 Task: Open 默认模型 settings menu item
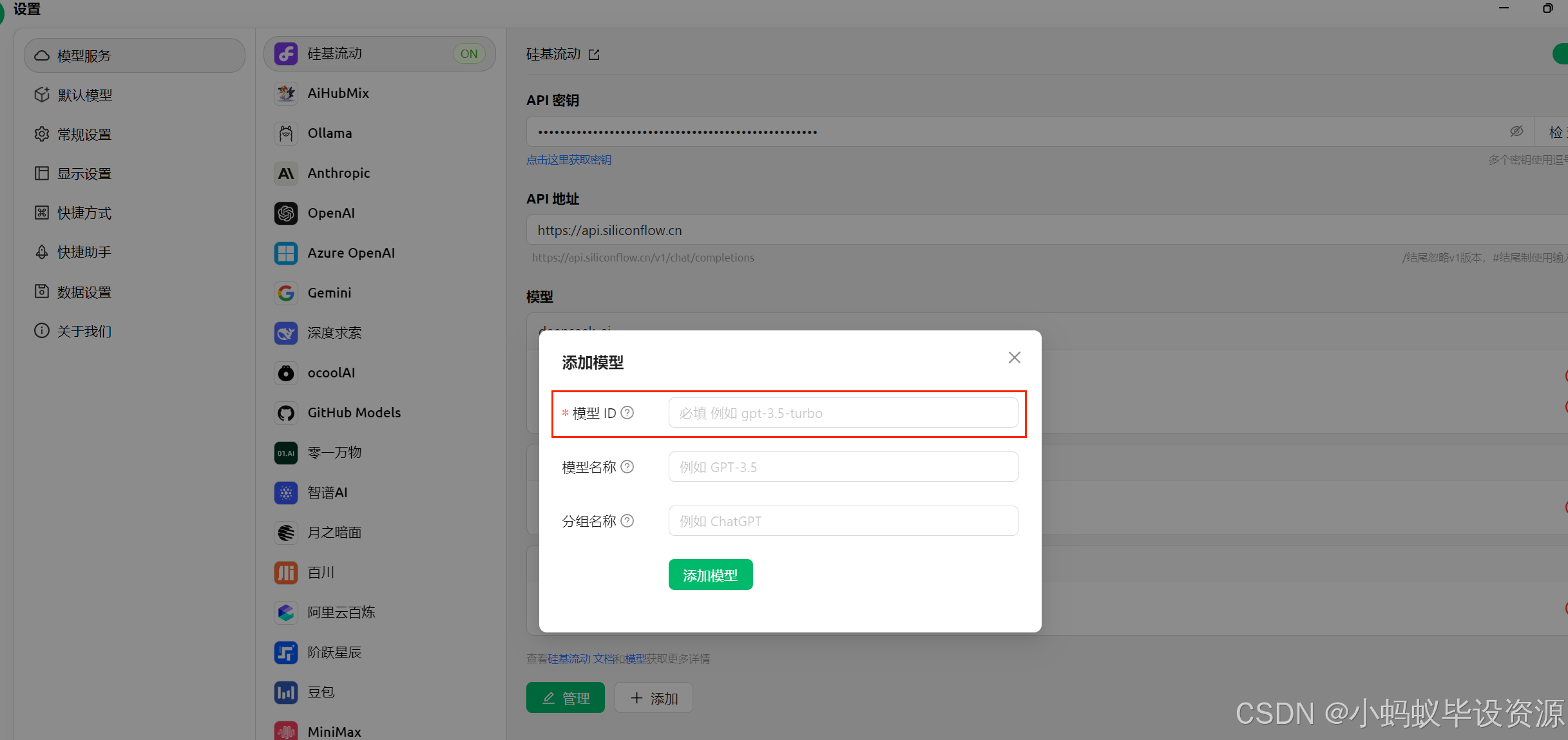[x=84, y=95]
